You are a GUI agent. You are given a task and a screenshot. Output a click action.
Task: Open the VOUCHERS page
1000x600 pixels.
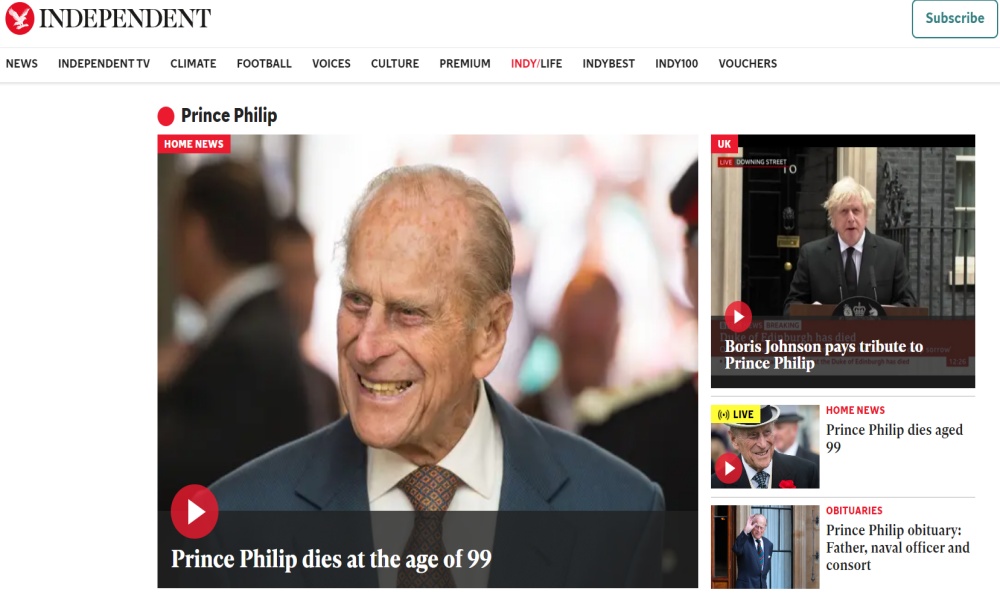pos(747,64)
